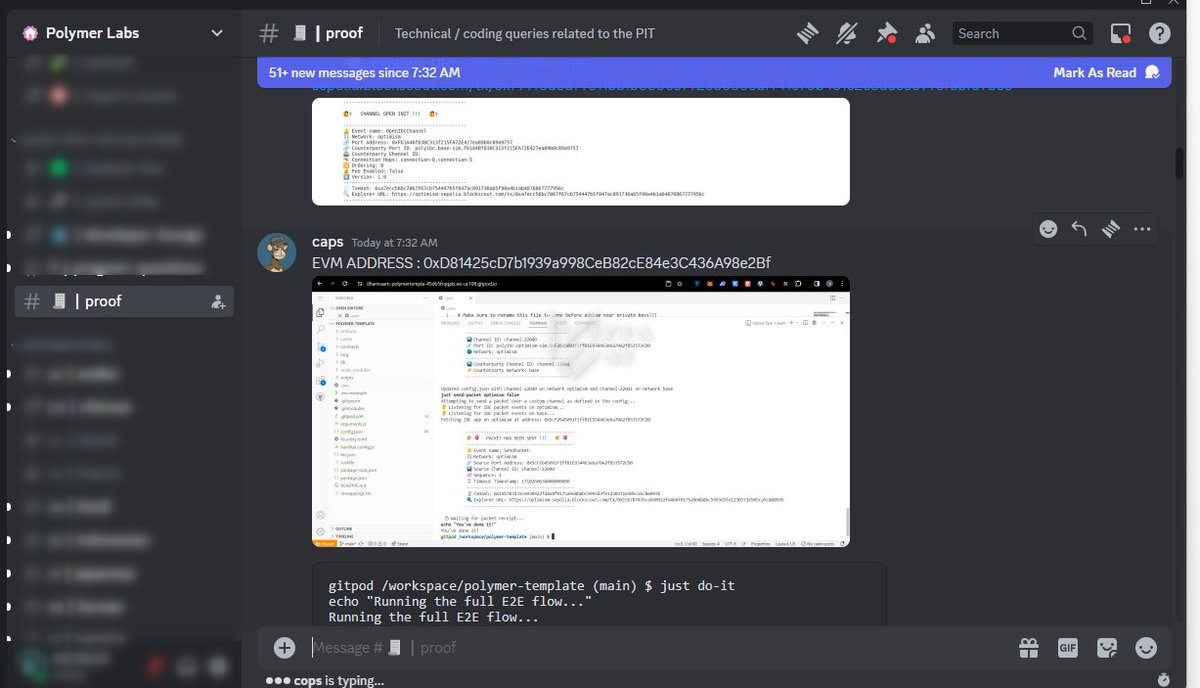Create thread from caps message
The height and width of the screenshot is (688, 1200).
click(x=1110, y=229)
